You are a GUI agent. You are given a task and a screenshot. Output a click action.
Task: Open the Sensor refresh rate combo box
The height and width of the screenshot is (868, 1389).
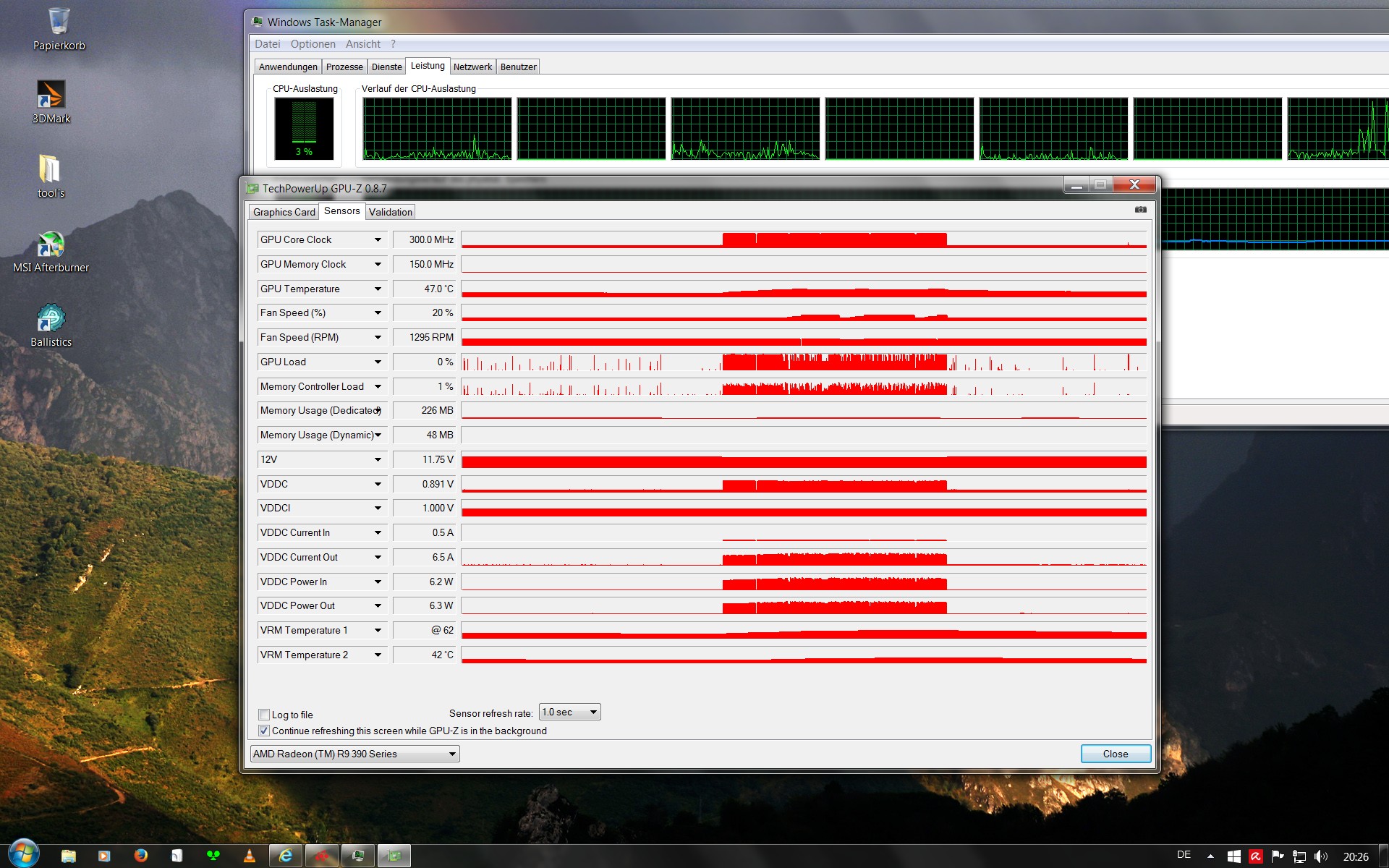point(569,712)
